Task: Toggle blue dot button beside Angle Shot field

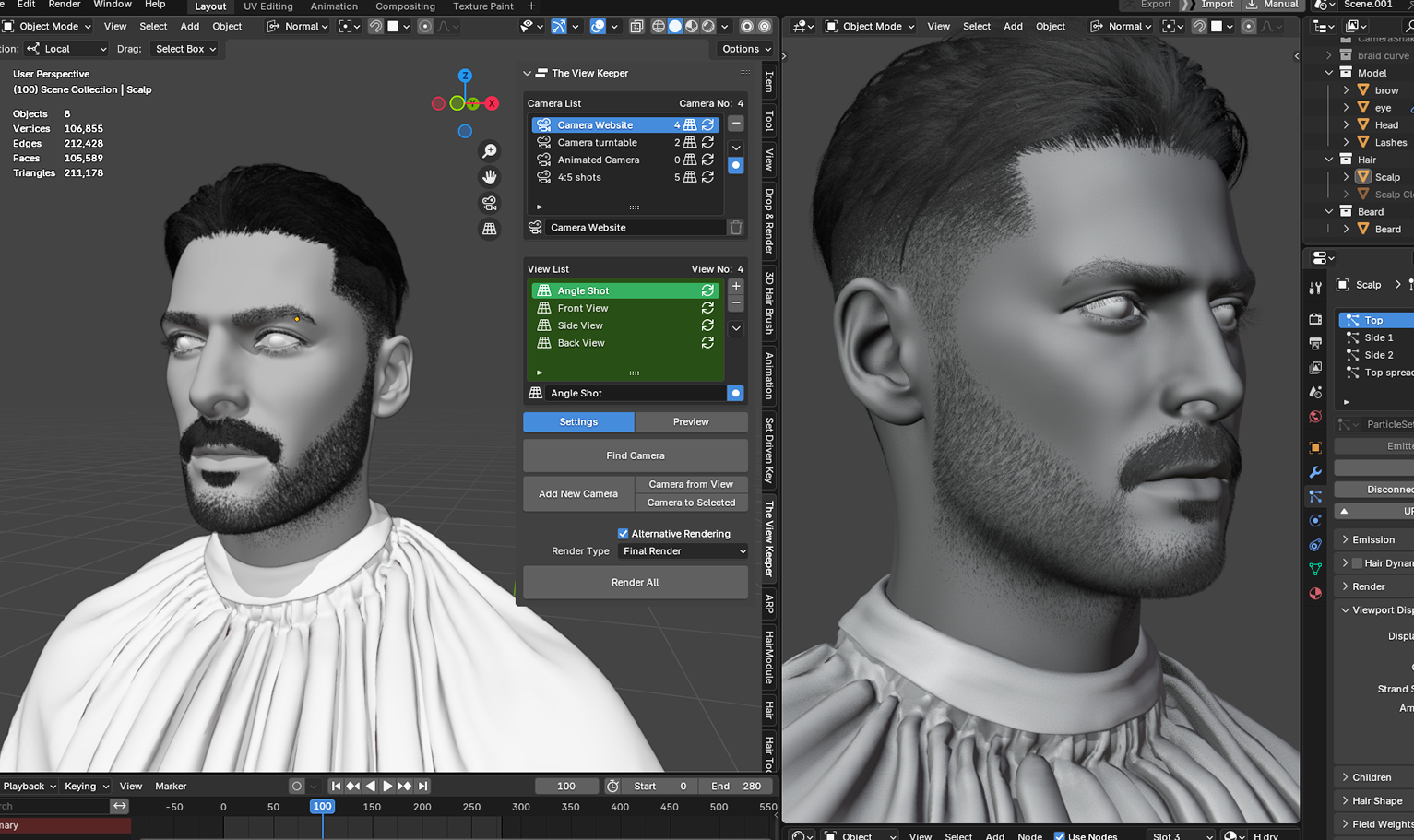Action: point(735,393)
